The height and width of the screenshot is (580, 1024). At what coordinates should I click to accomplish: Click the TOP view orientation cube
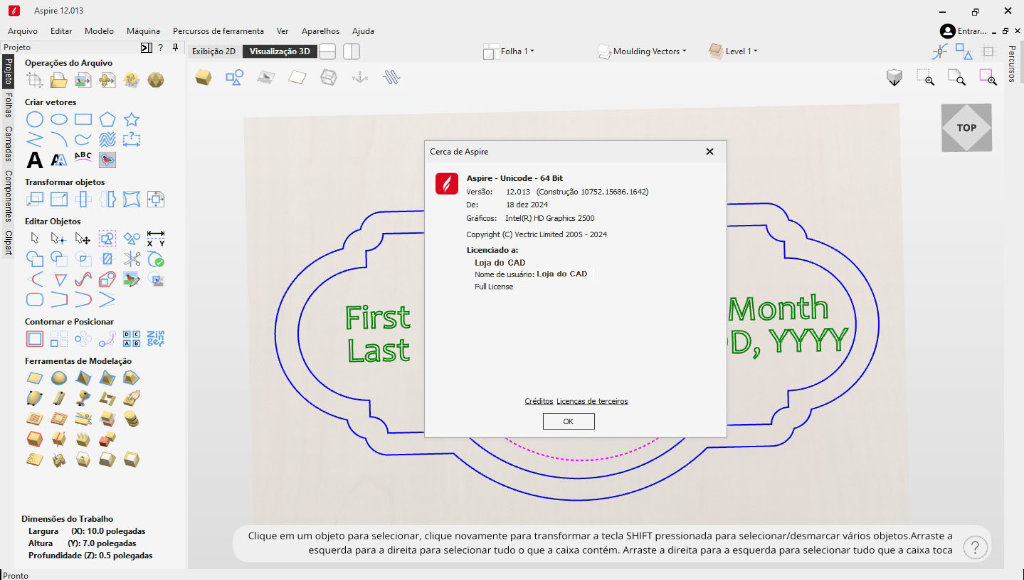[x=967, y=128]
